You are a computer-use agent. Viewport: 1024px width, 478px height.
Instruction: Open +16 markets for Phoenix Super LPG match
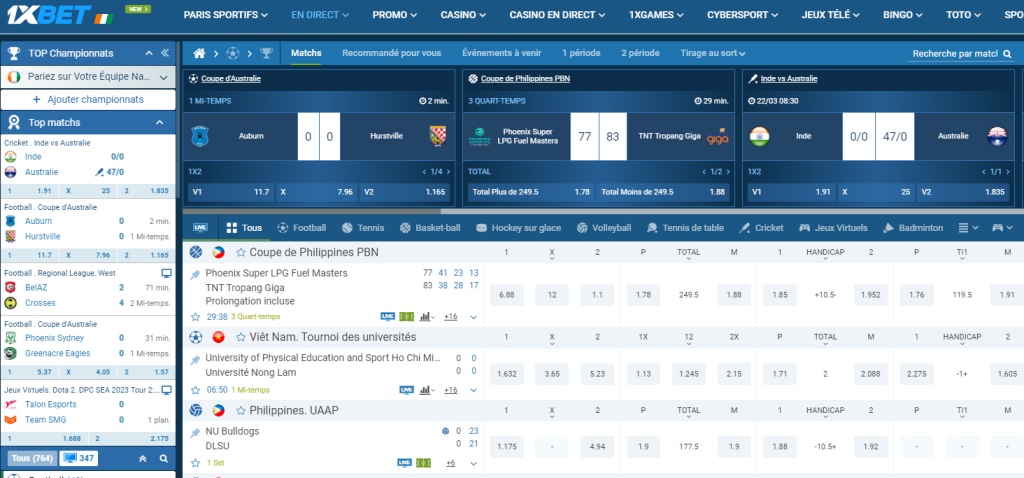(451, 317)
